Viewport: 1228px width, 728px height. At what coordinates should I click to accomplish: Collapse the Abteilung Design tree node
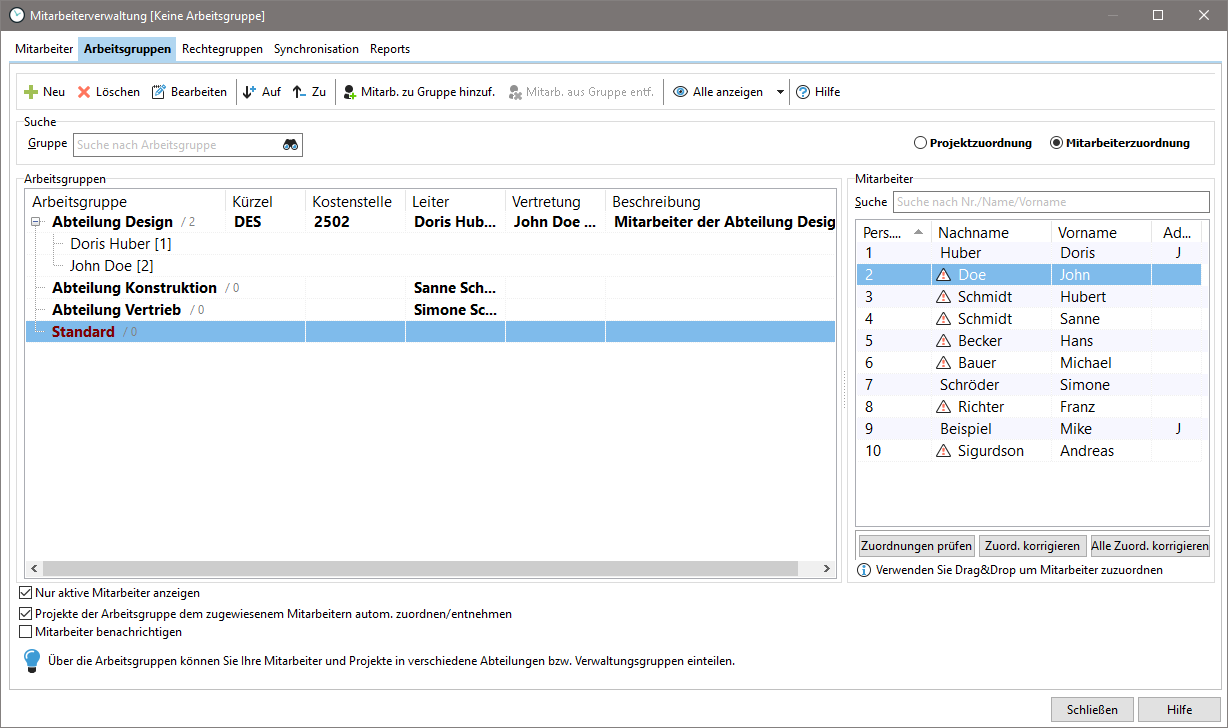[37, 222]
